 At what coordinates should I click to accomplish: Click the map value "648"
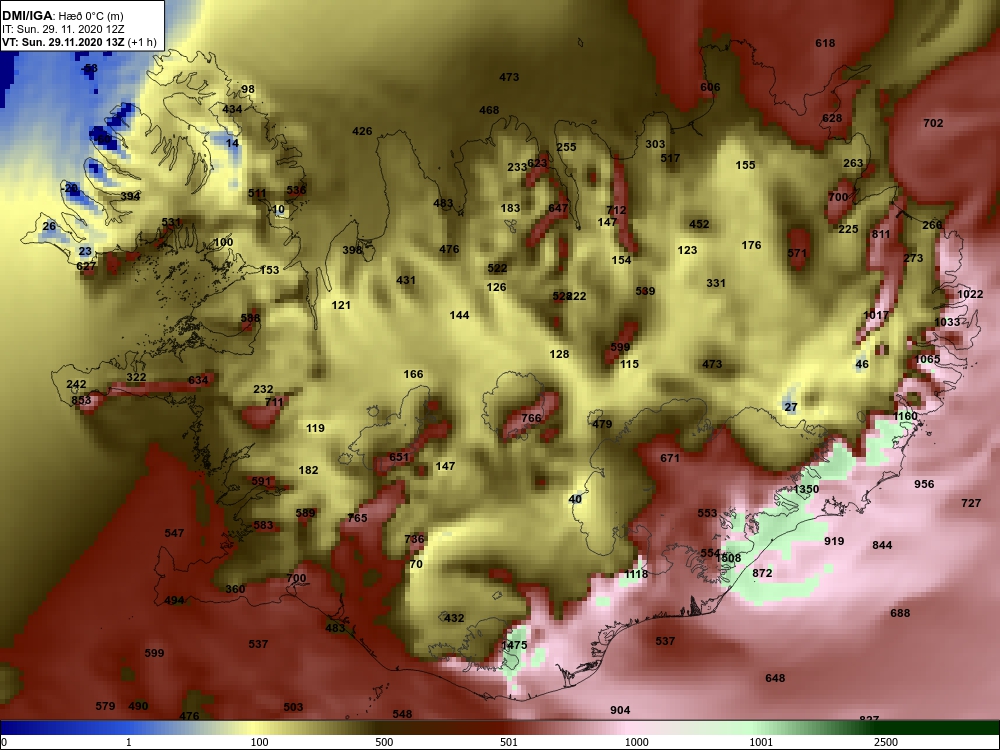[x=775, y=678]
